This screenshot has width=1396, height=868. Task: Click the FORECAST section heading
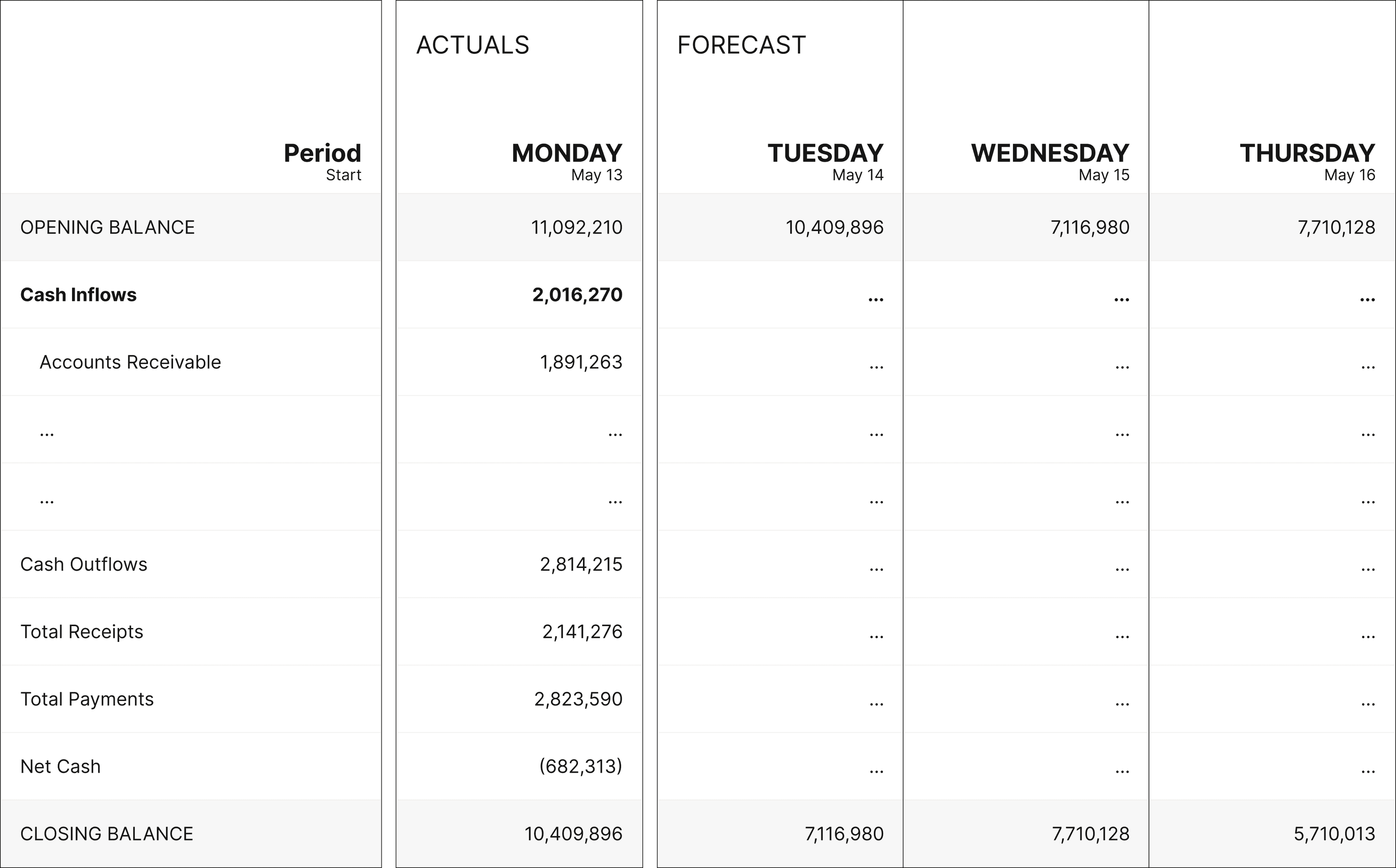(x=741, y=45)
